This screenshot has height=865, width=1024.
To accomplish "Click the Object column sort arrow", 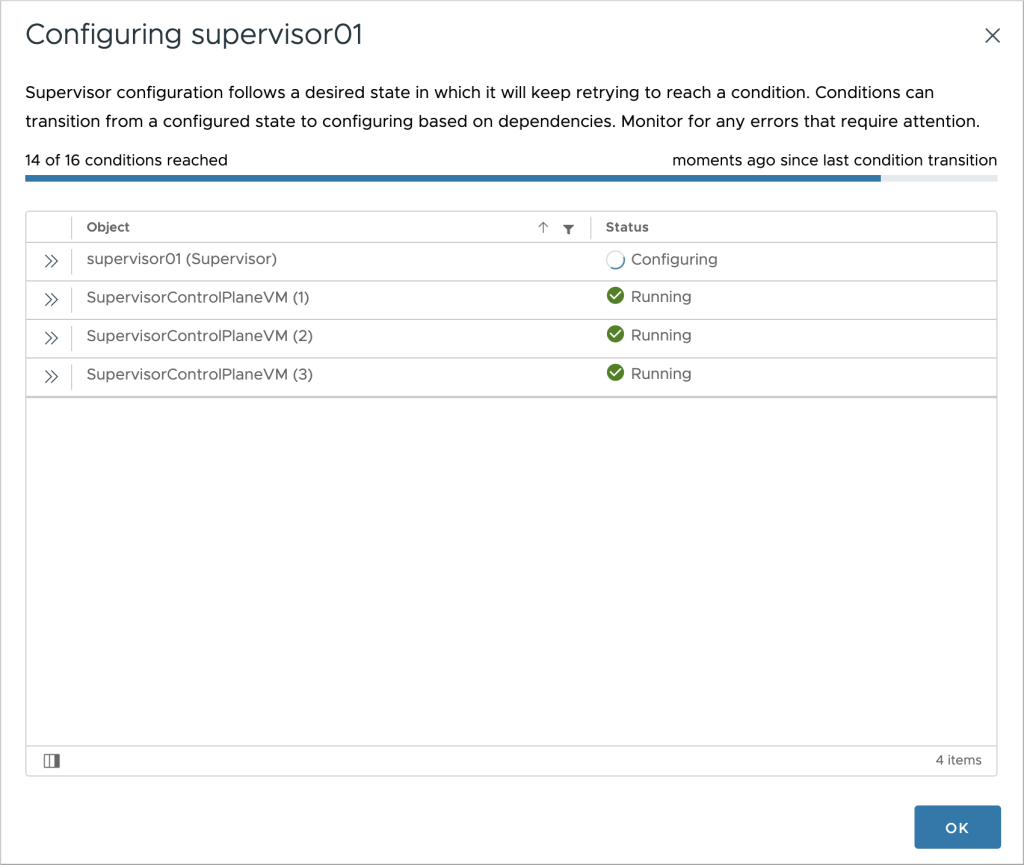I will [x=543, y=227].
